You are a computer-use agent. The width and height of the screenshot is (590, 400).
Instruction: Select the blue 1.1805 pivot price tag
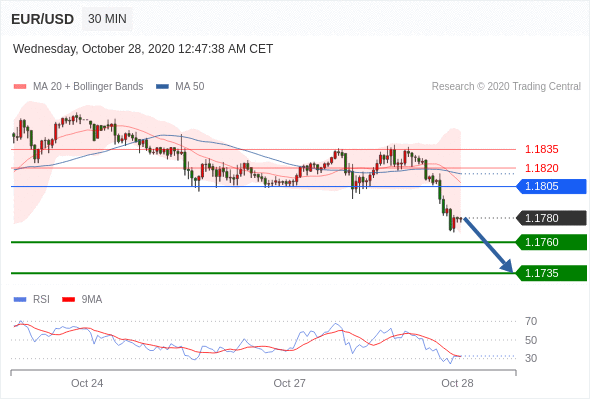[x=551, y=186]
